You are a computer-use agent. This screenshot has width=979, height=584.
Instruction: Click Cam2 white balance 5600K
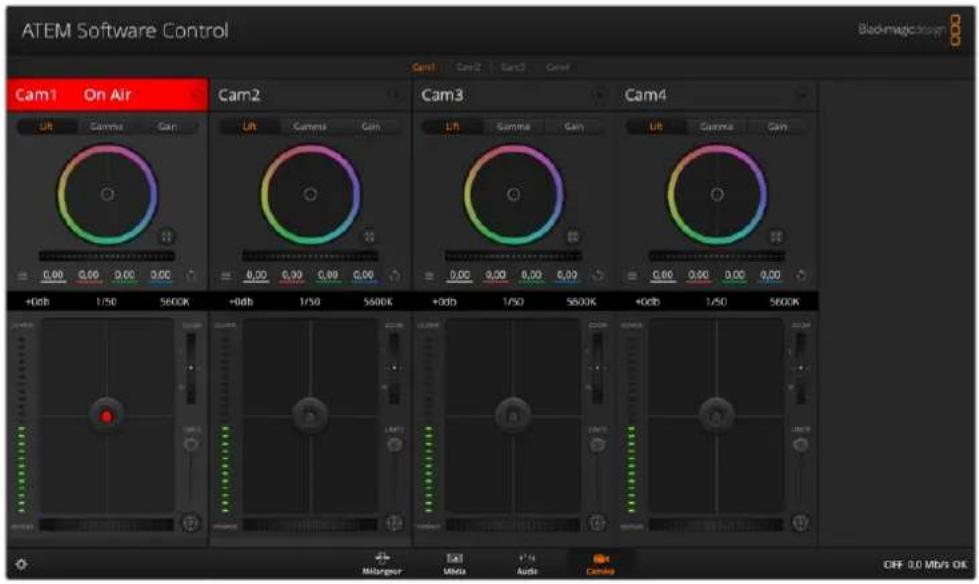378,302
